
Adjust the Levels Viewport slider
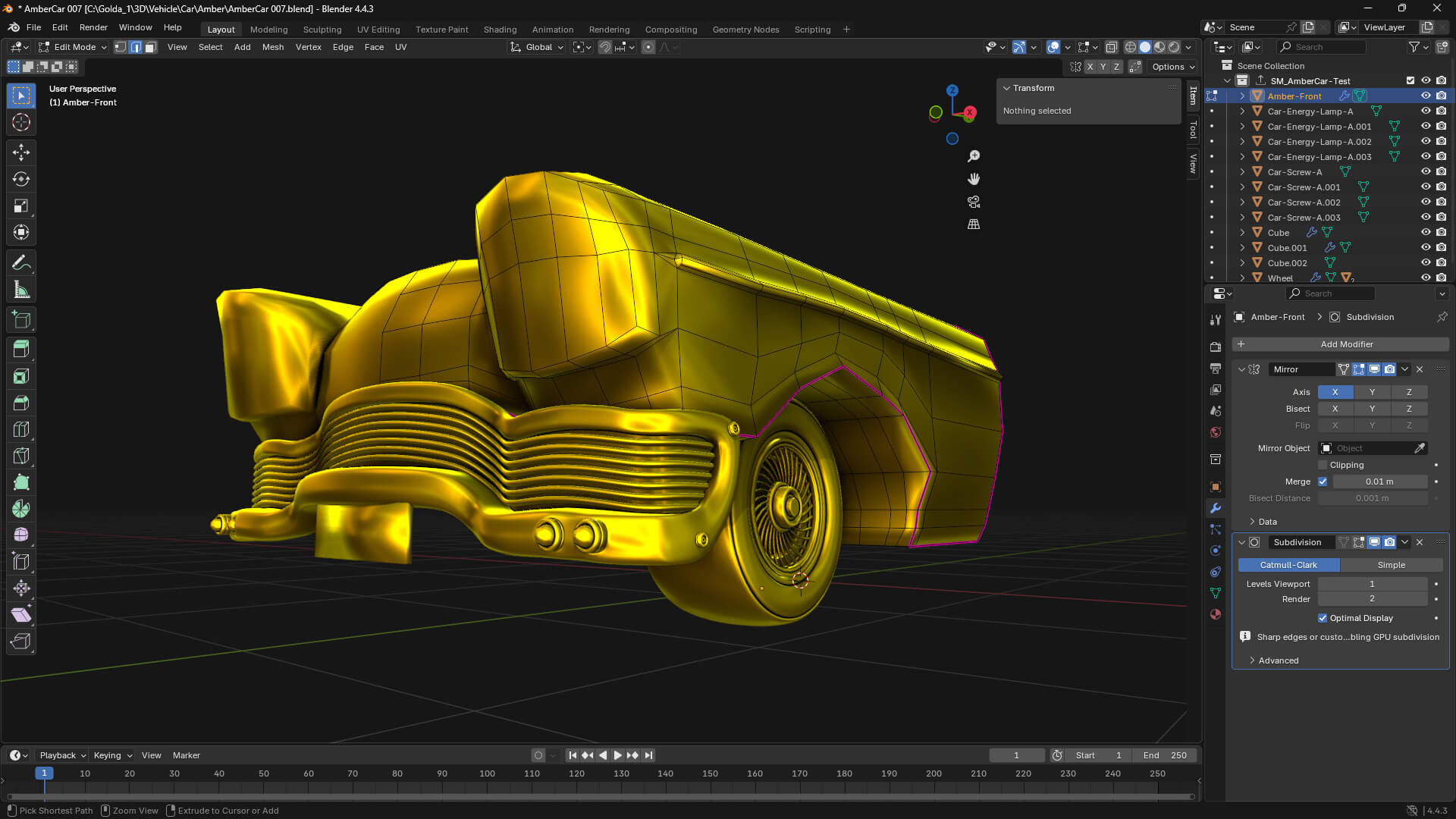[1372, 584]
